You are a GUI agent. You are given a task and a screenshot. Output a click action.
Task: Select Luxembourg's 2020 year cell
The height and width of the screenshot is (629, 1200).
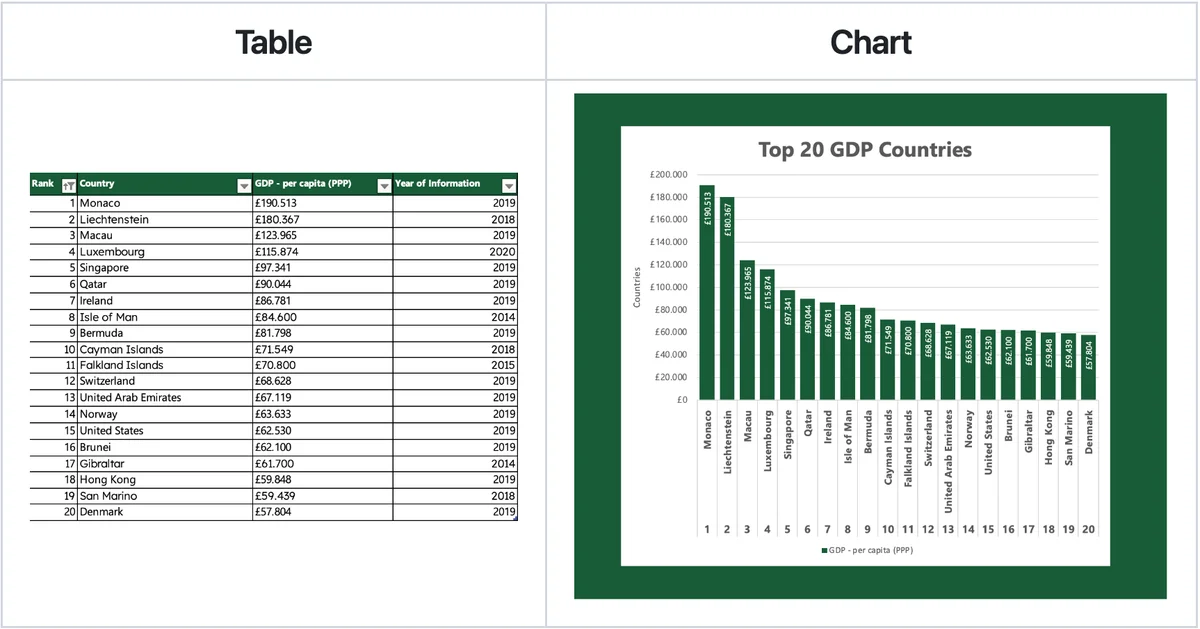[455, 251]
